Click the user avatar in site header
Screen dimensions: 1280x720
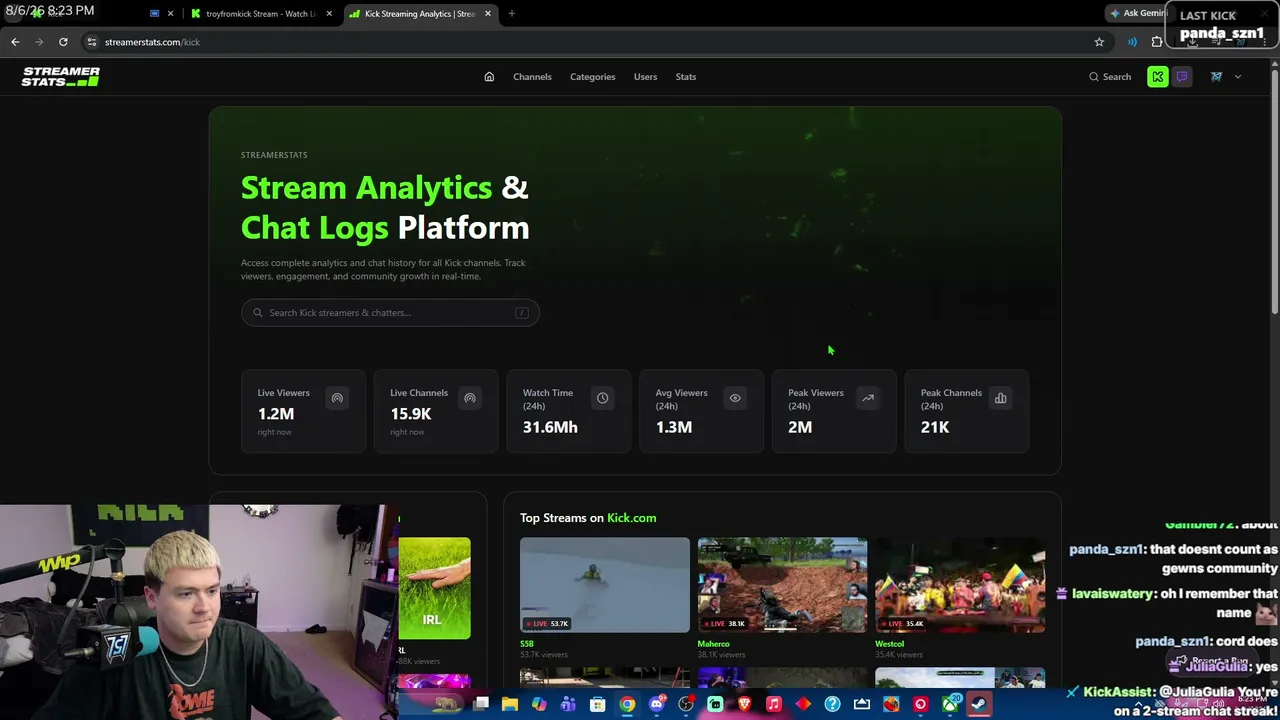1217,77
